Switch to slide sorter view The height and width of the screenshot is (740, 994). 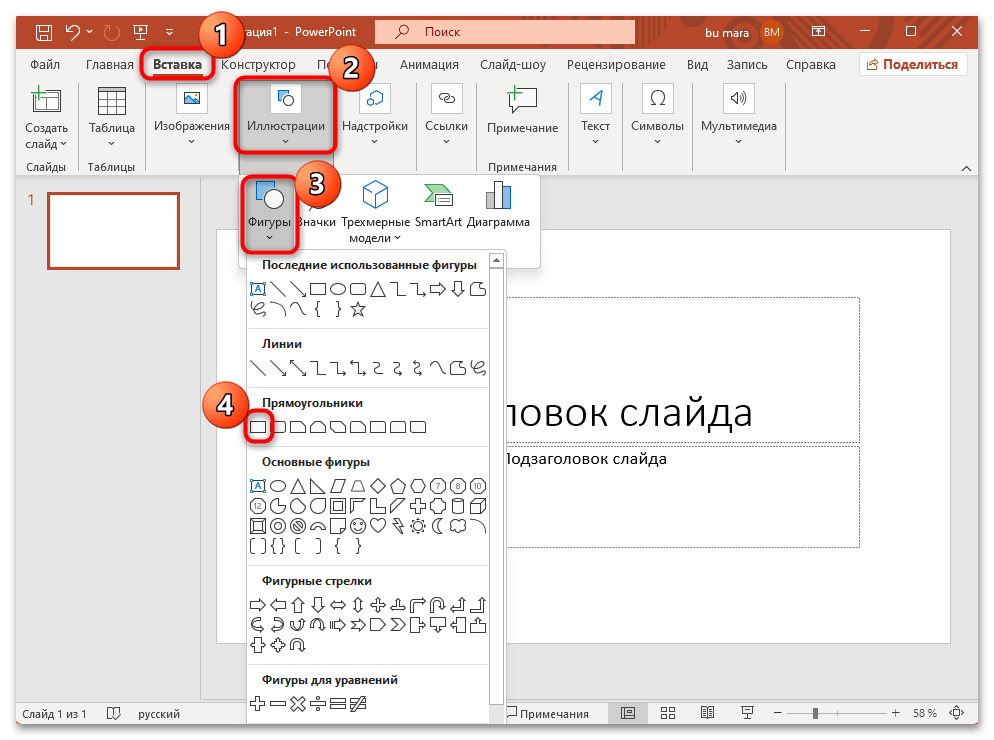pos(667,713)
